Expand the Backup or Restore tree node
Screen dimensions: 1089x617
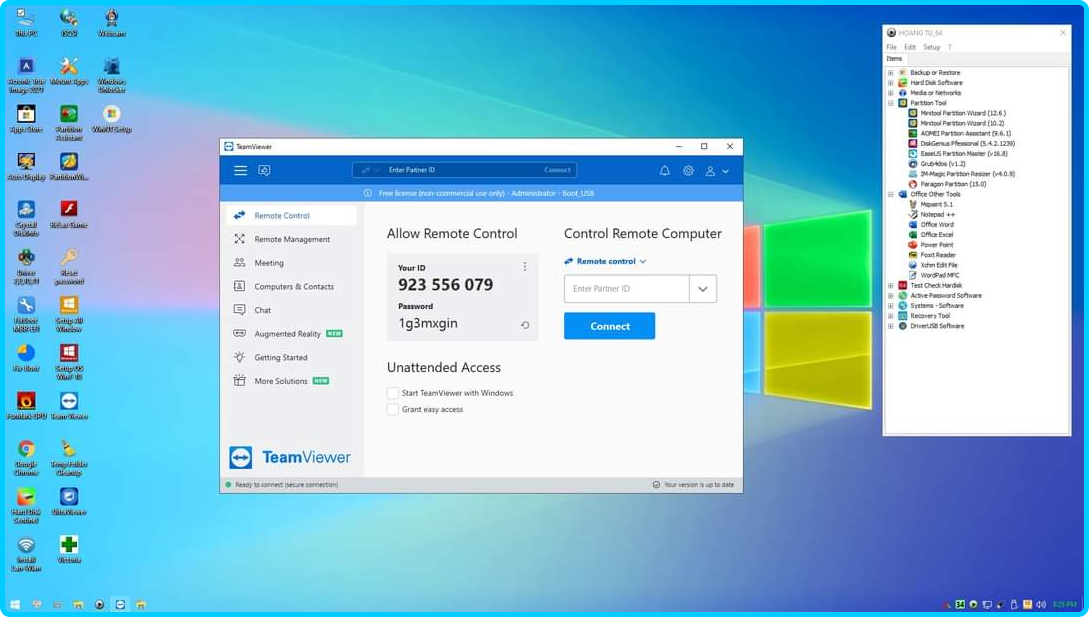(x=890, y=72)
